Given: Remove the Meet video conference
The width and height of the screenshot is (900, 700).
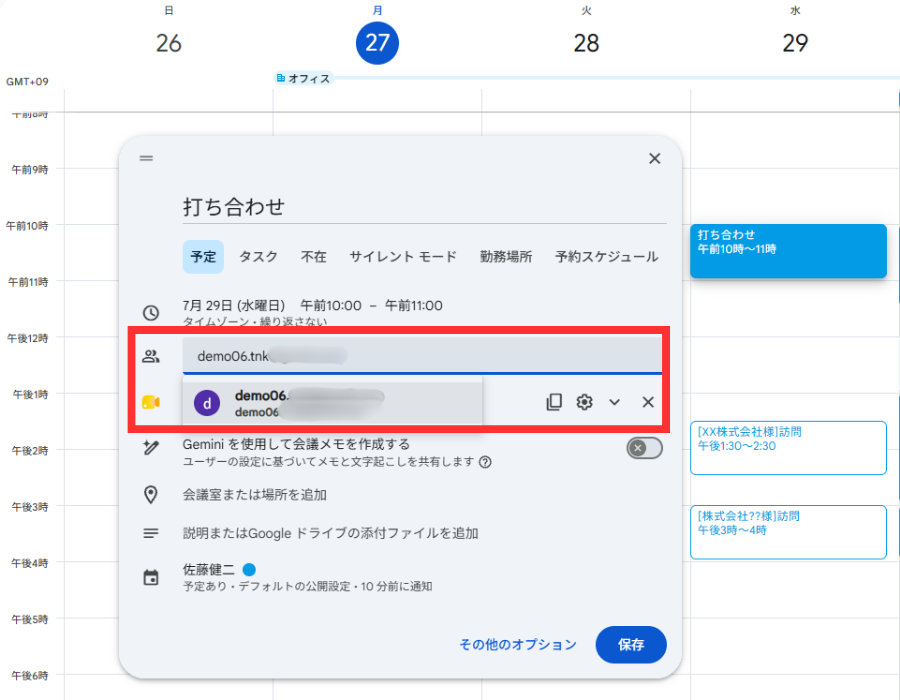Looking at the screenshot, I should 648,402.
